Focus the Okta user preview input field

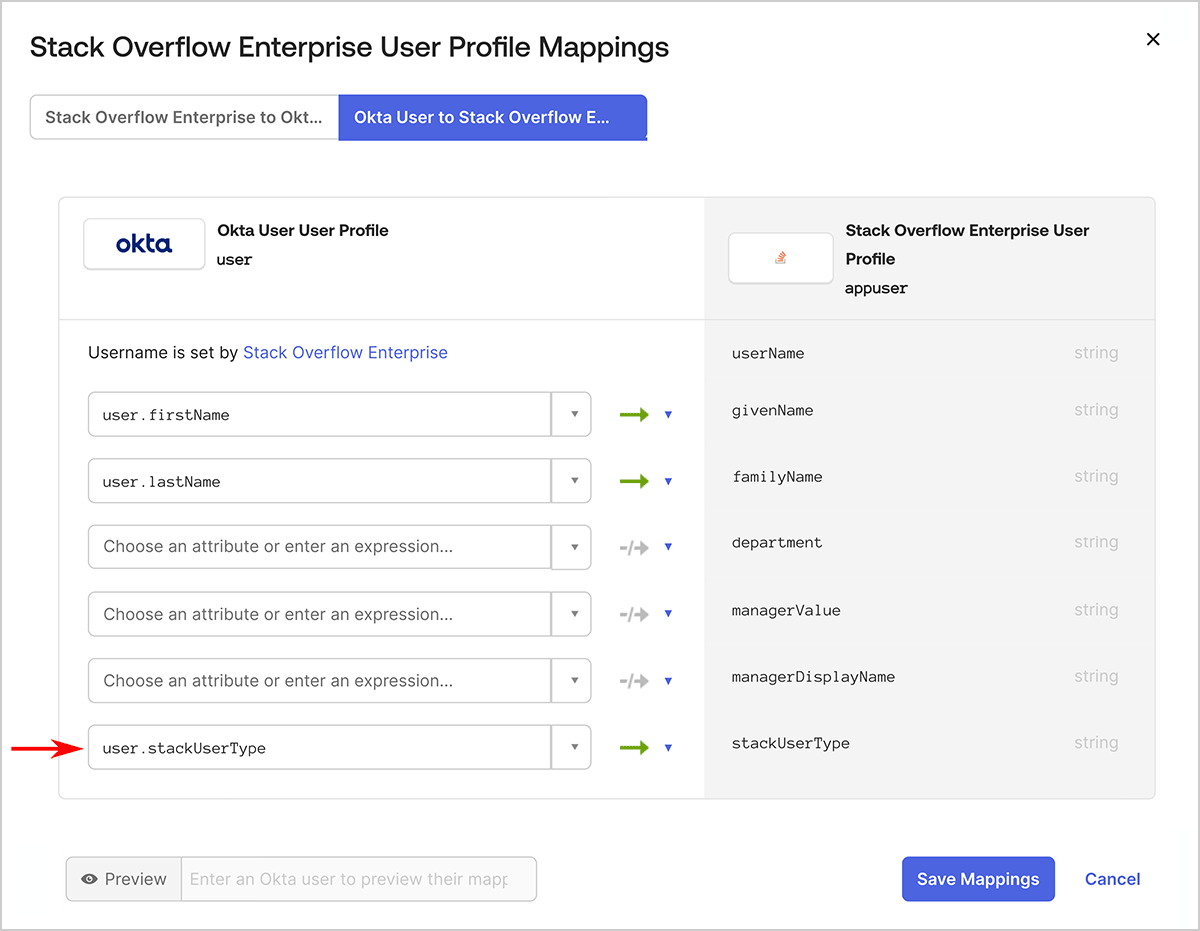click(x=358, y=879)
